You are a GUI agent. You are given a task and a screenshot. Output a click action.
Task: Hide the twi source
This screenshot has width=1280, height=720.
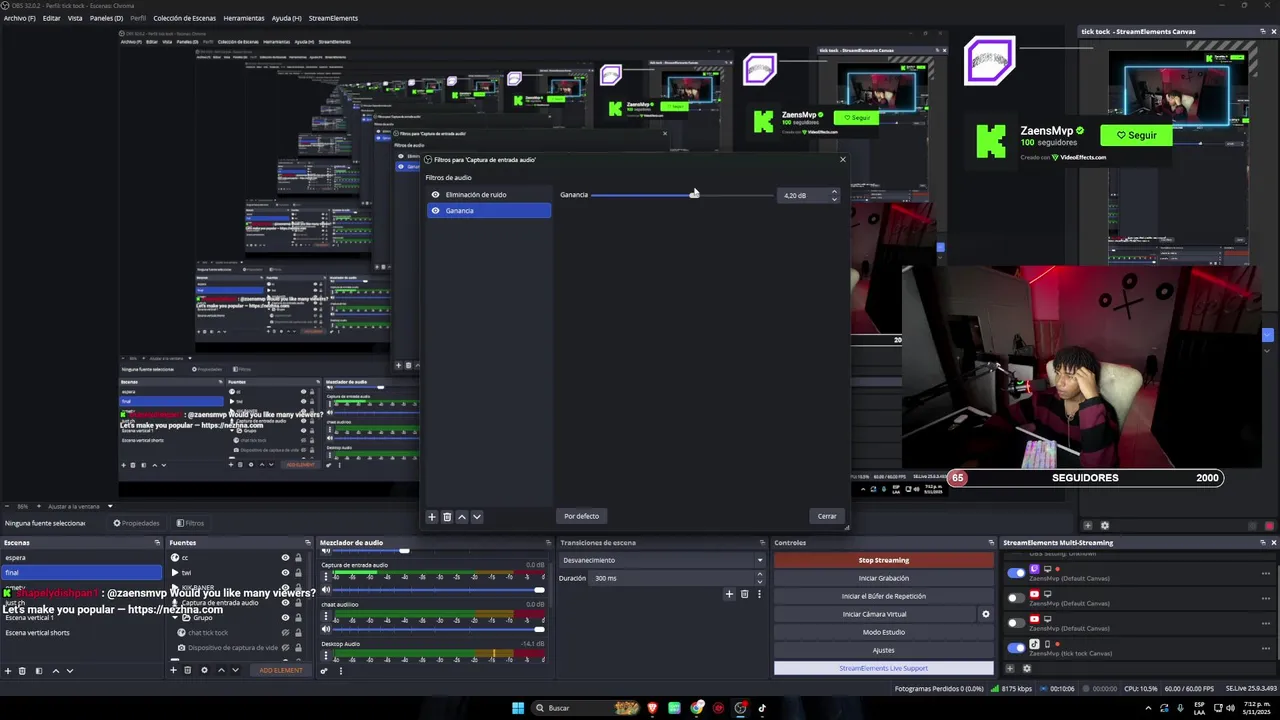pos(285,573)
